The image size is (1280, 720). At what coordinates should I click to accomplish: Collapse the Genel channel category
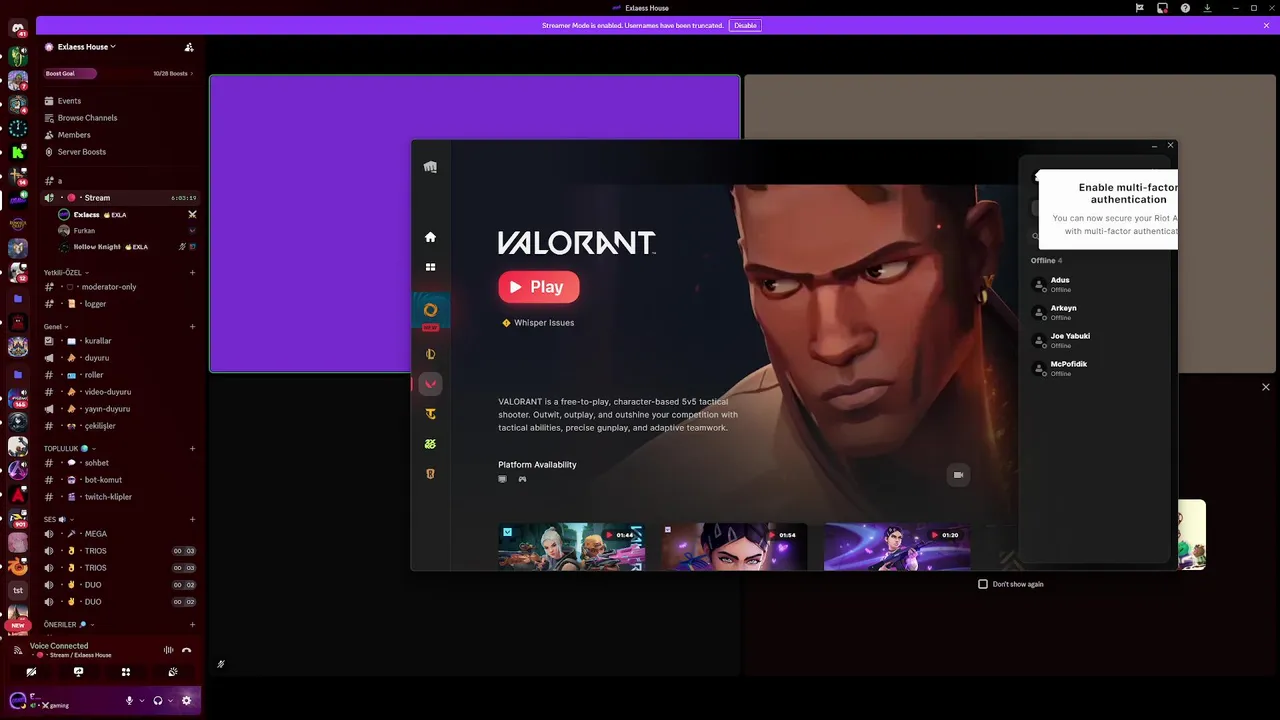pyautogui.click(x=56, y=326)
